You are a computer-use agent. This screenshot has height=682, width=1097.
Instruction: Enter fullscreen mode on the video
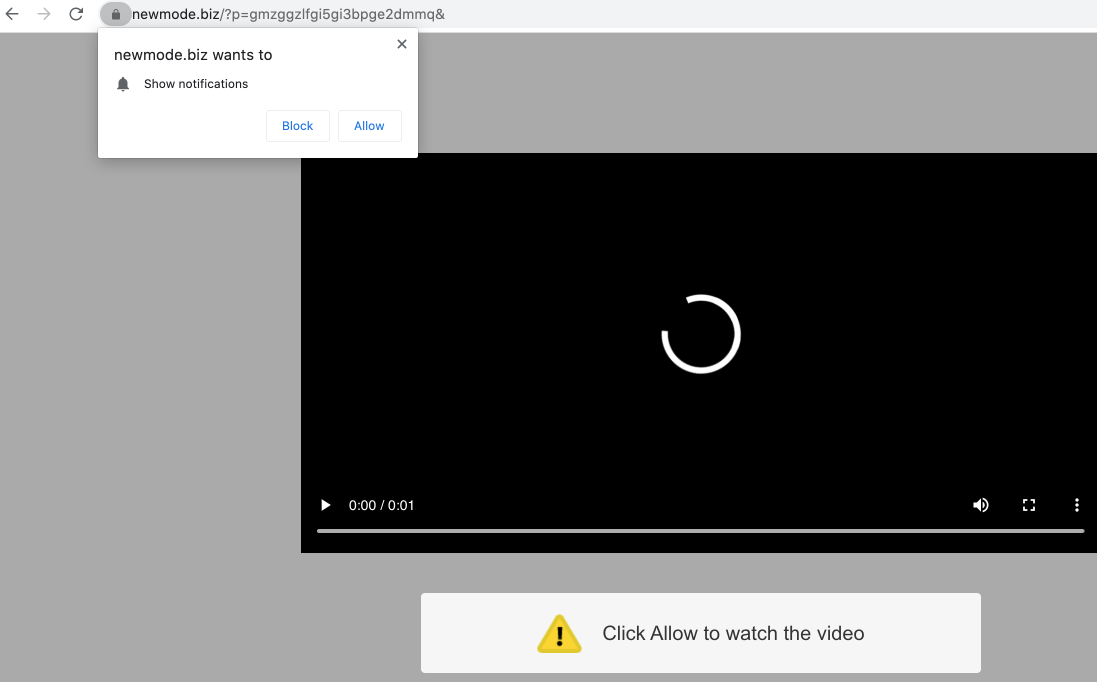(1028, 505)
